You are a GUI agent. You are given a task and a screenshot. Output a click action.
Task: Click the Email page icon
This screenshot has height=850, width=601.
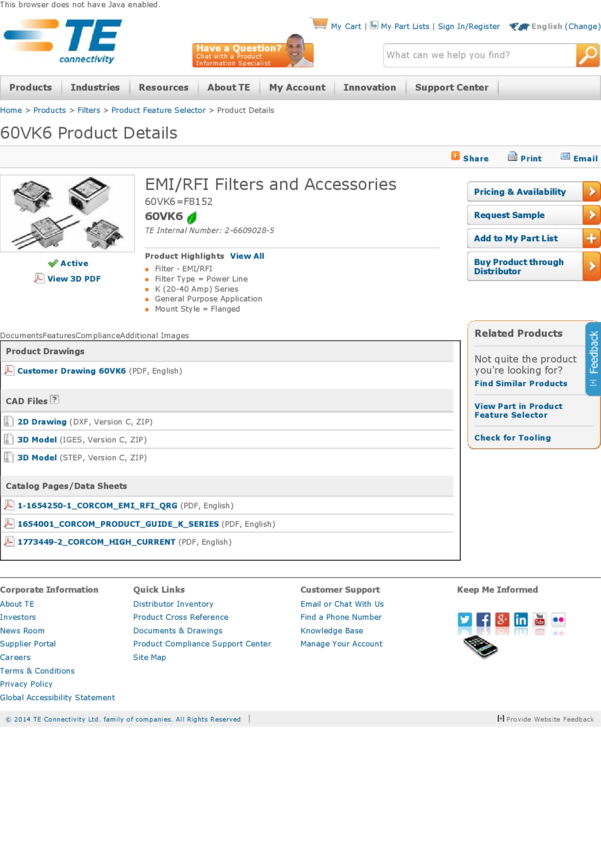565,157
